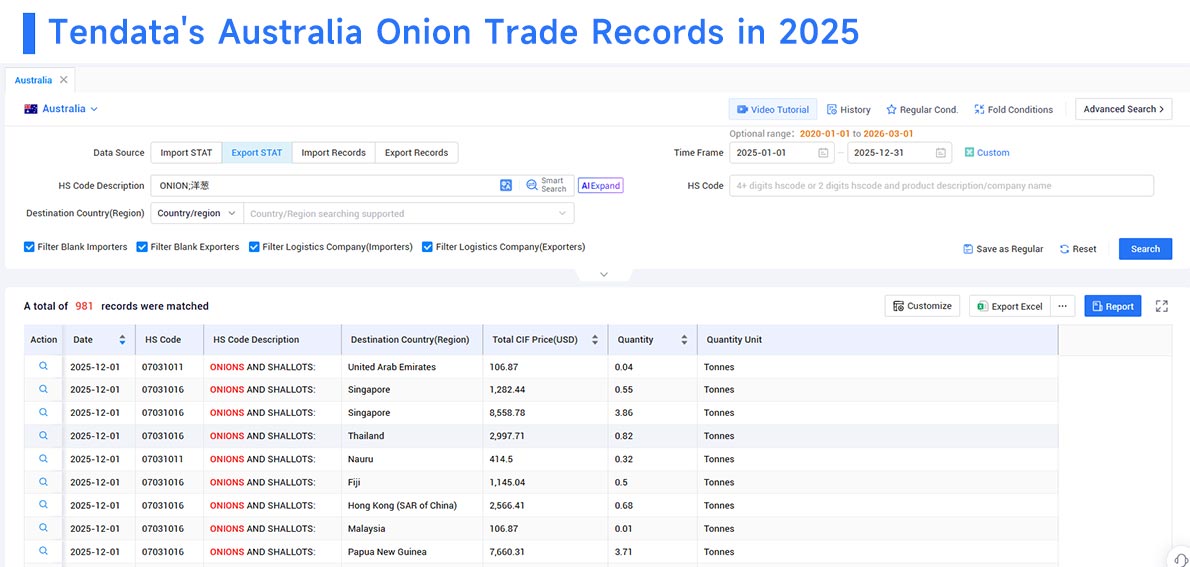Image resolution: width=1190 pixels, height=567 pixels.
Task: Open search History
Action: 848,109
